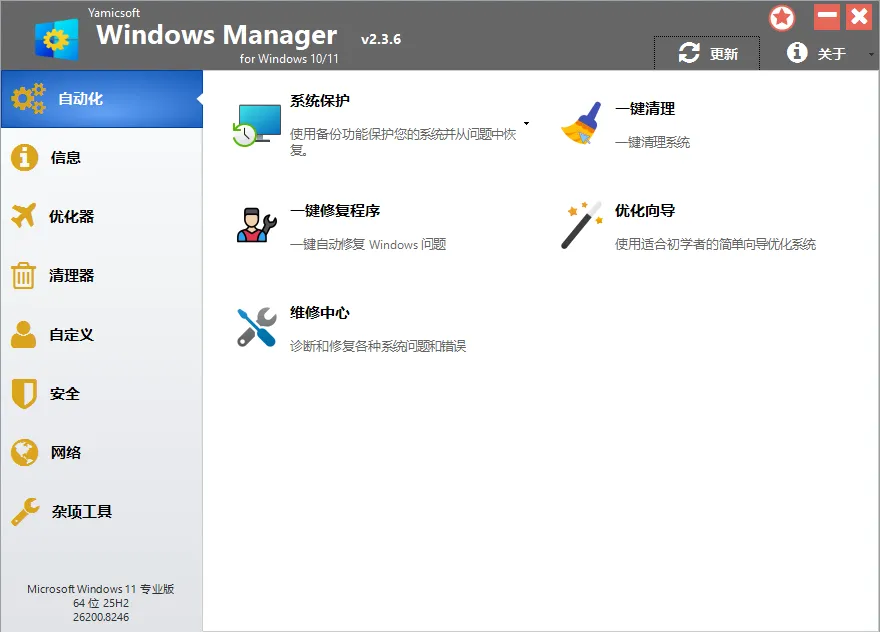Select the 网络 globe icon

pos(24,452)
